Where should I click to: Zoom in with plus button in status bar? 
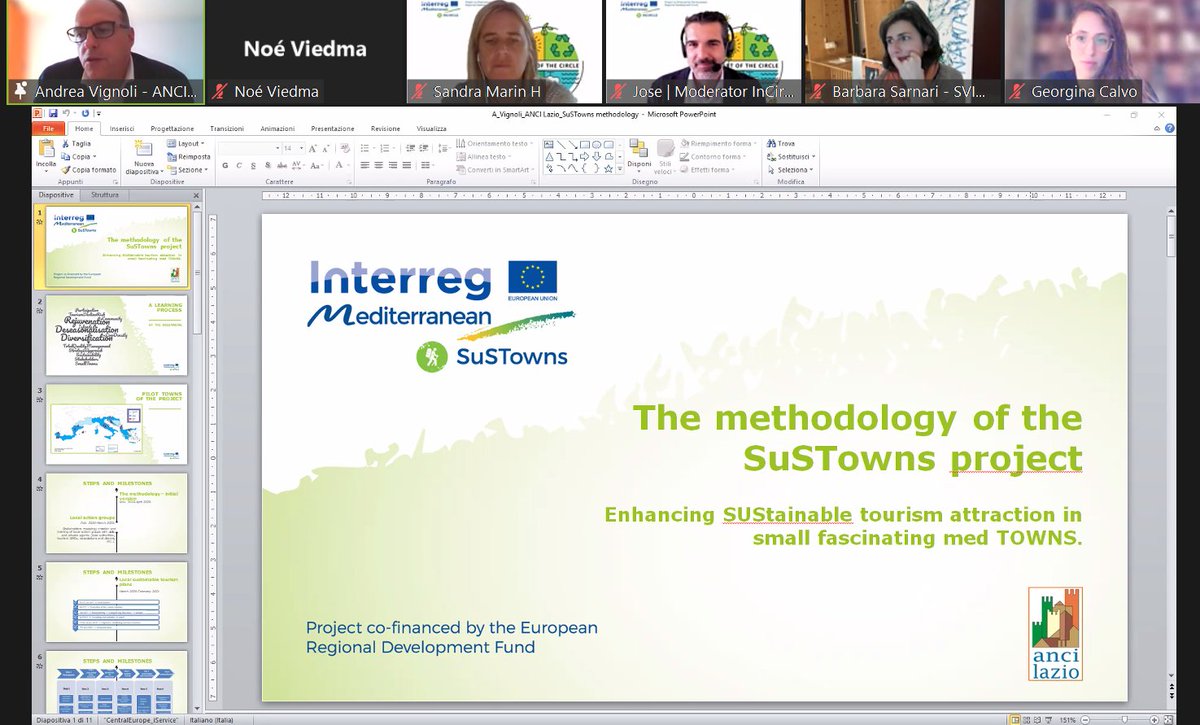[1154, 720]
